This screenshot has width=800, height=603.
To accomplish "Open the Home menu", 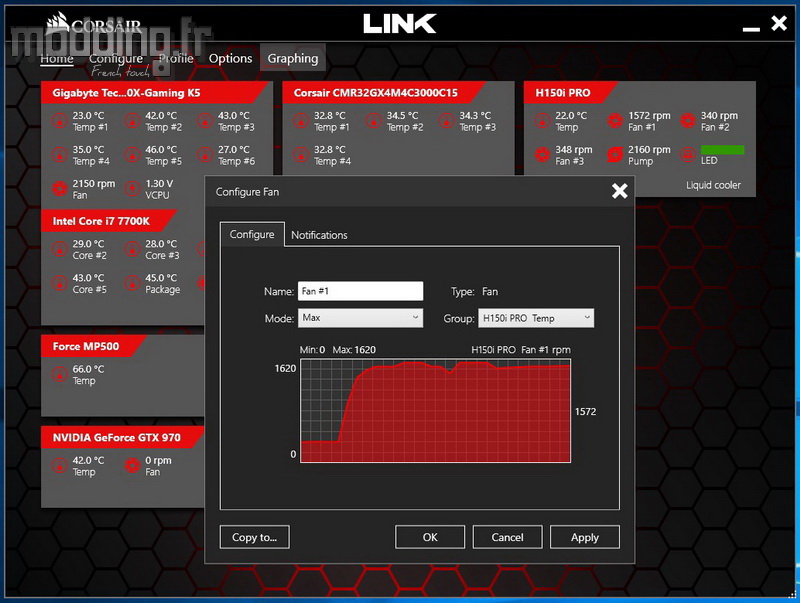I will (57, 59).
